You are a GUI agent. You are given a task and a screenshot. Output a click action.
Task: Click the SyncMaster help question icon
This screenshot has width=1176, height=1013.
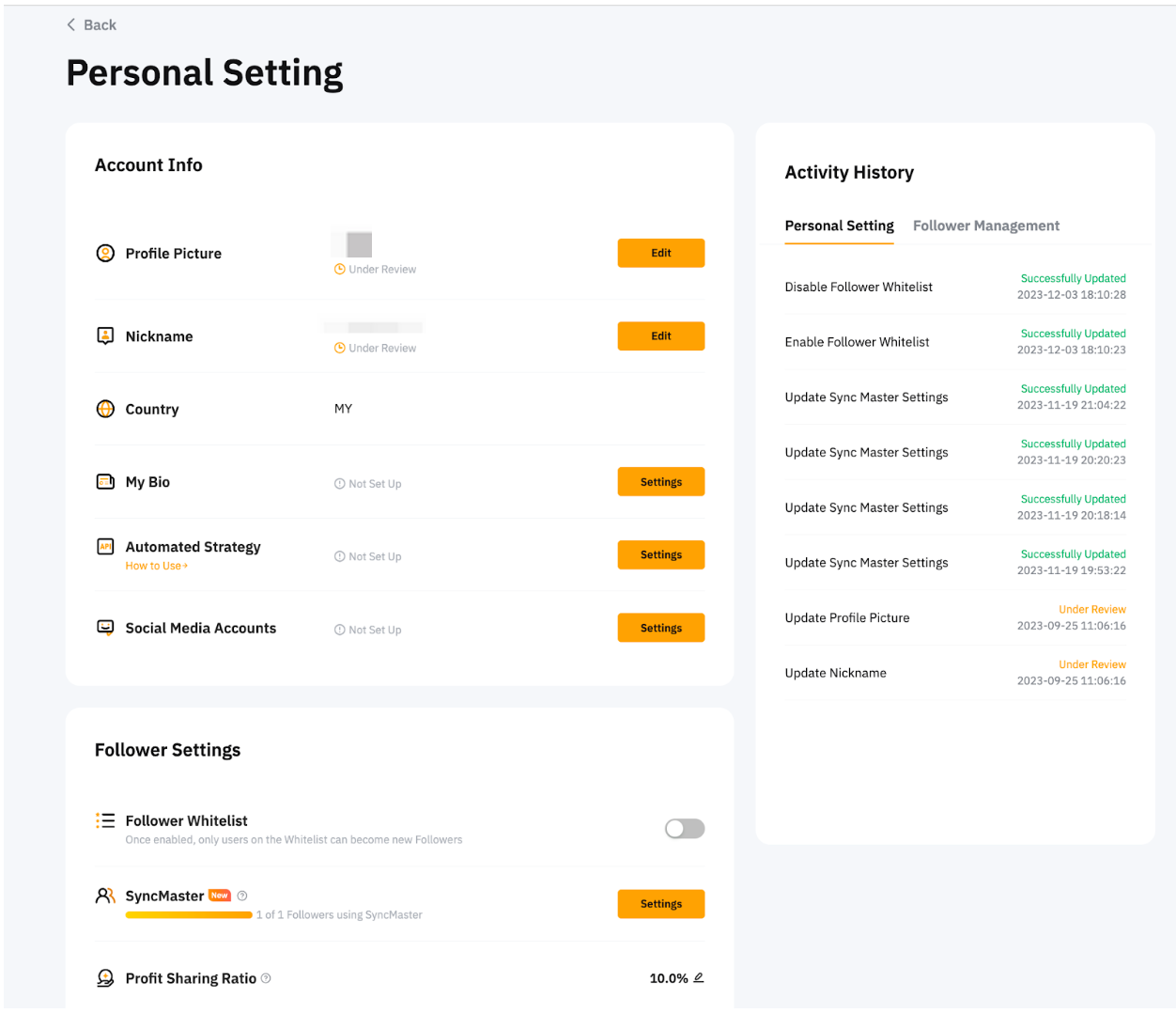[242, 896]
